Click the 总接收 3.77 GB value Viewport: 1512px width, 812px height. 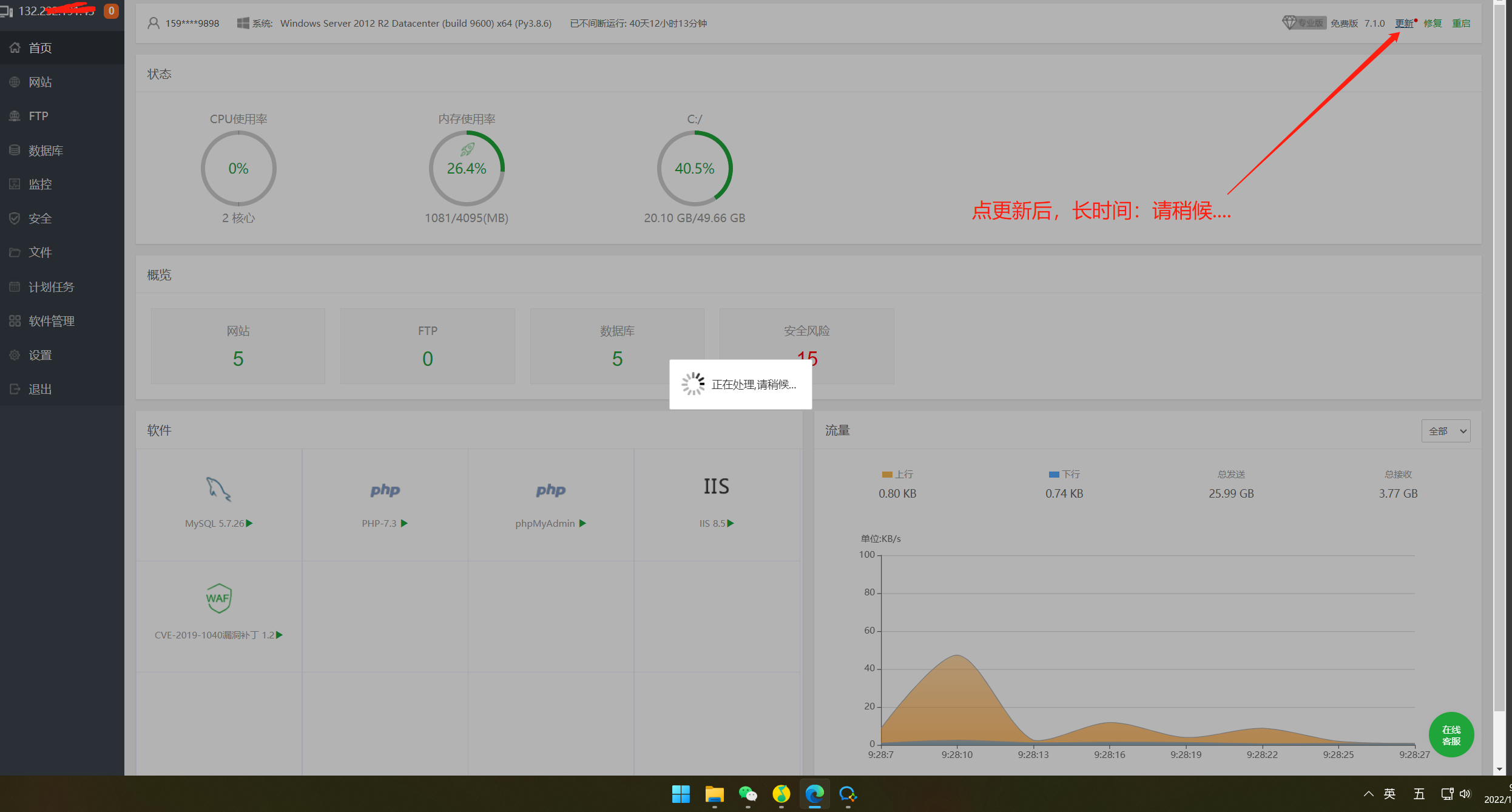click(x=1398, y=493)
